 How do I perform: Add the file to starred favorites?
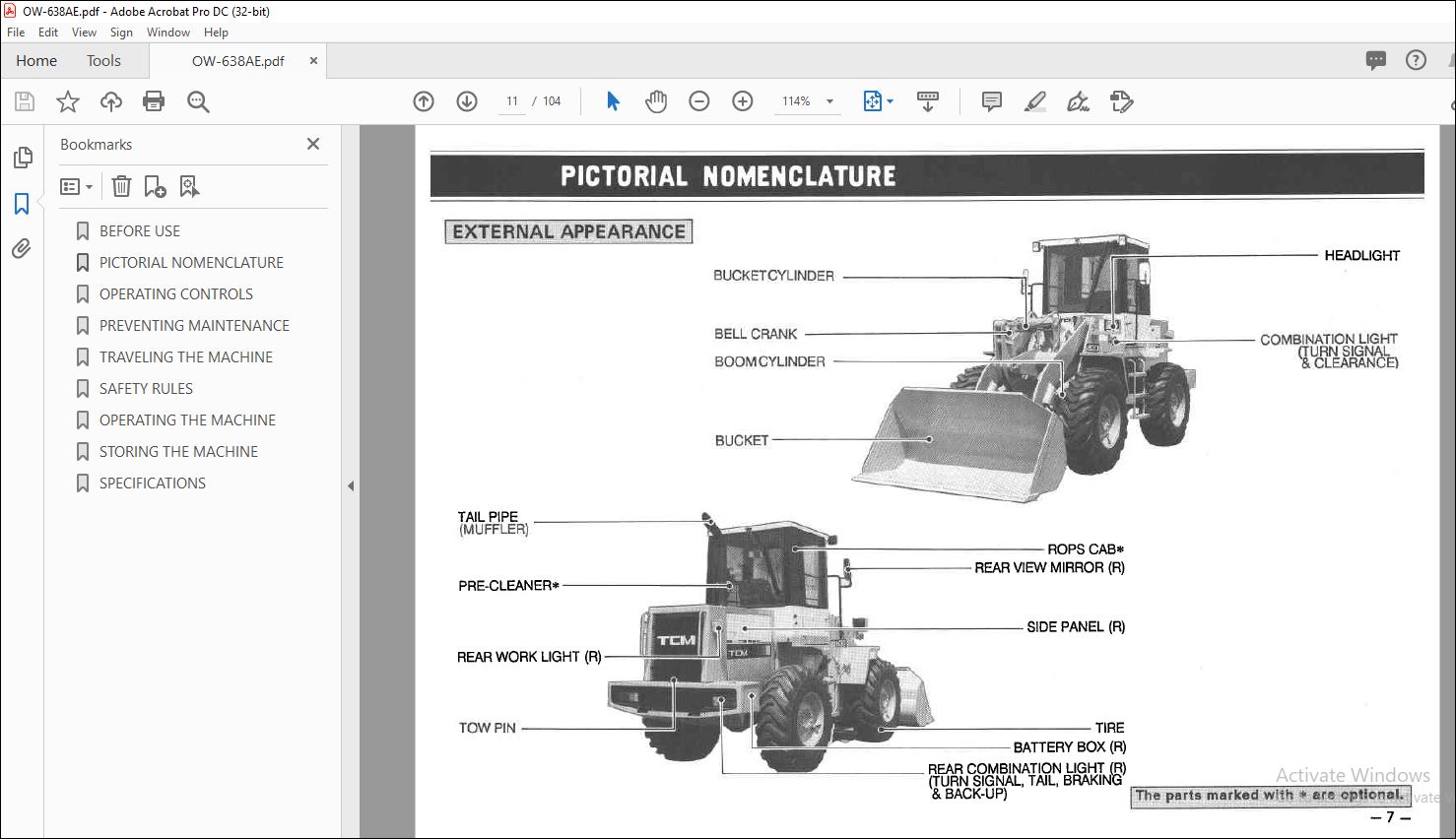point(68,101)
